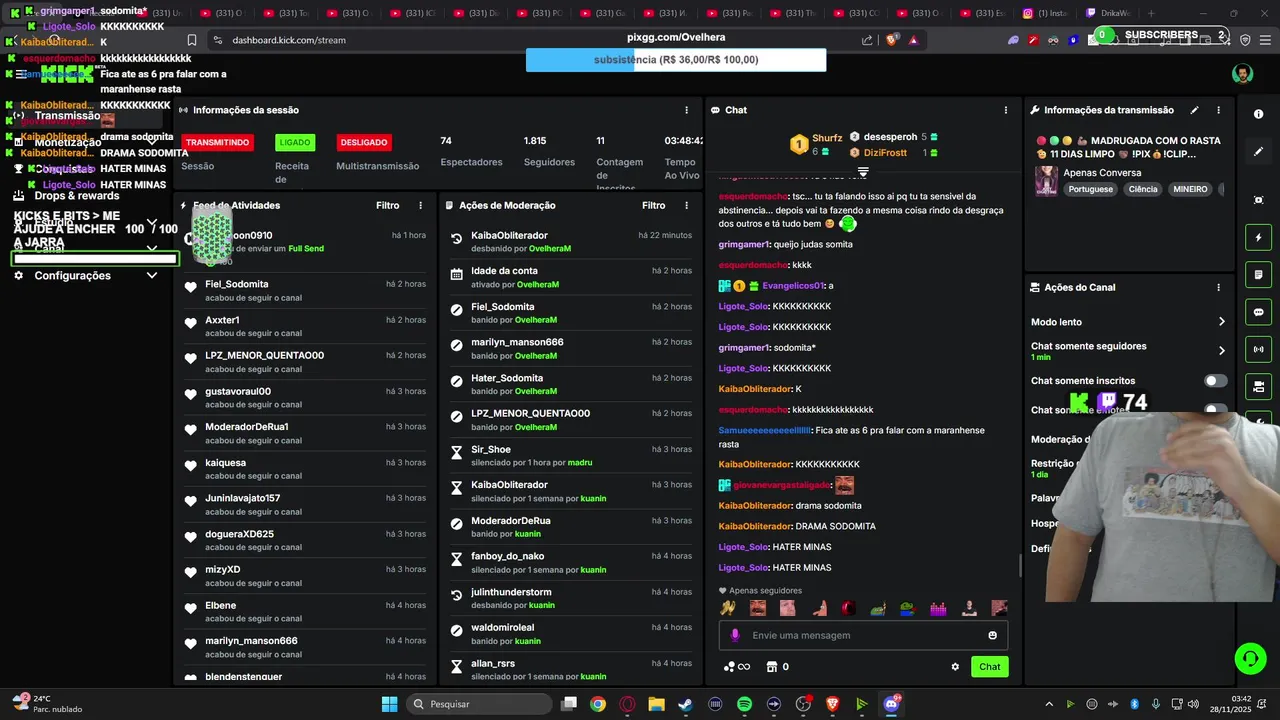
Task: Click madru link in Sir_Shoe row
Action: click(x=580, y=463)
